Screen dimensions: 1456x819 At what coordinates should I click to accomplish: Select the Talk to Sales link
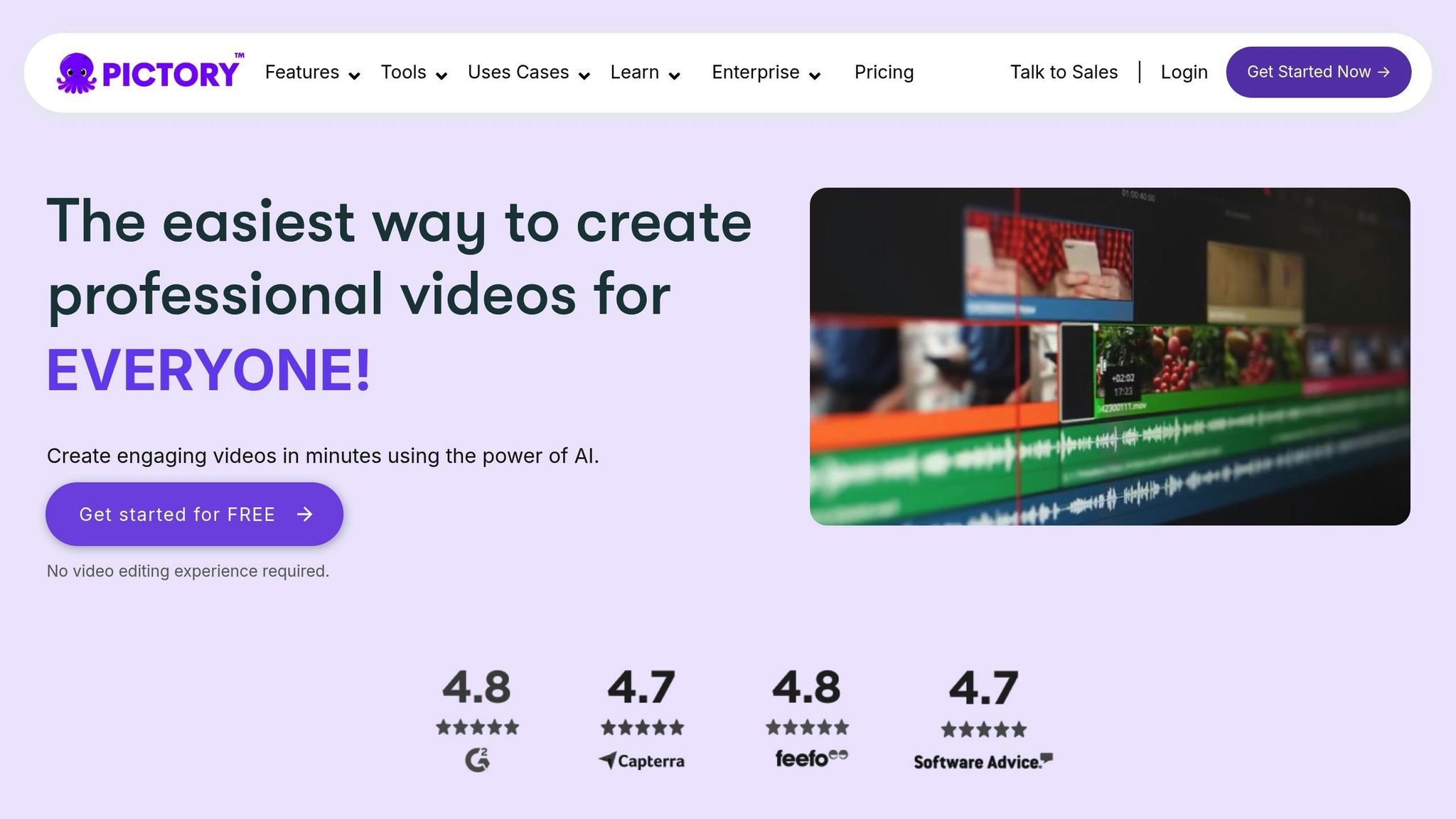point(1064,73)
